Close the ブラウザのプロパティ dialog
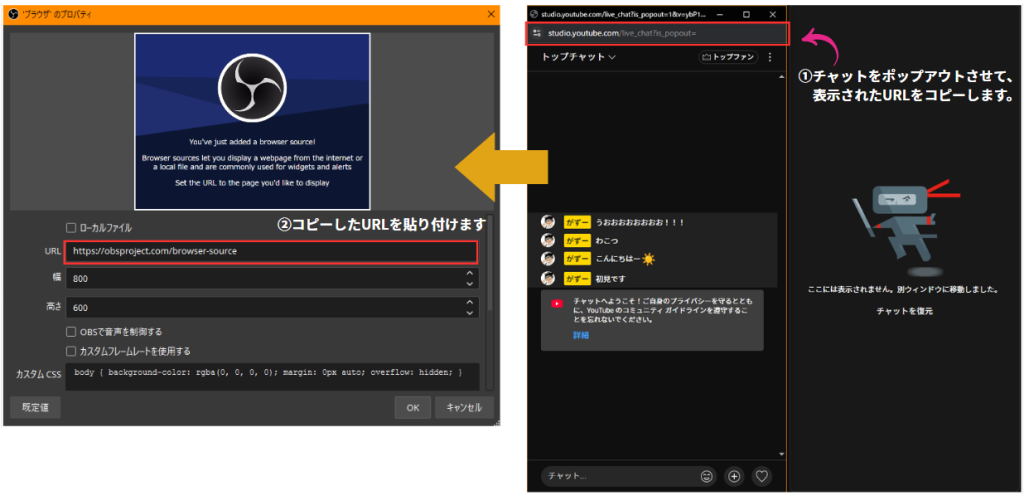The image size is (1024, 500). [491, 14]
